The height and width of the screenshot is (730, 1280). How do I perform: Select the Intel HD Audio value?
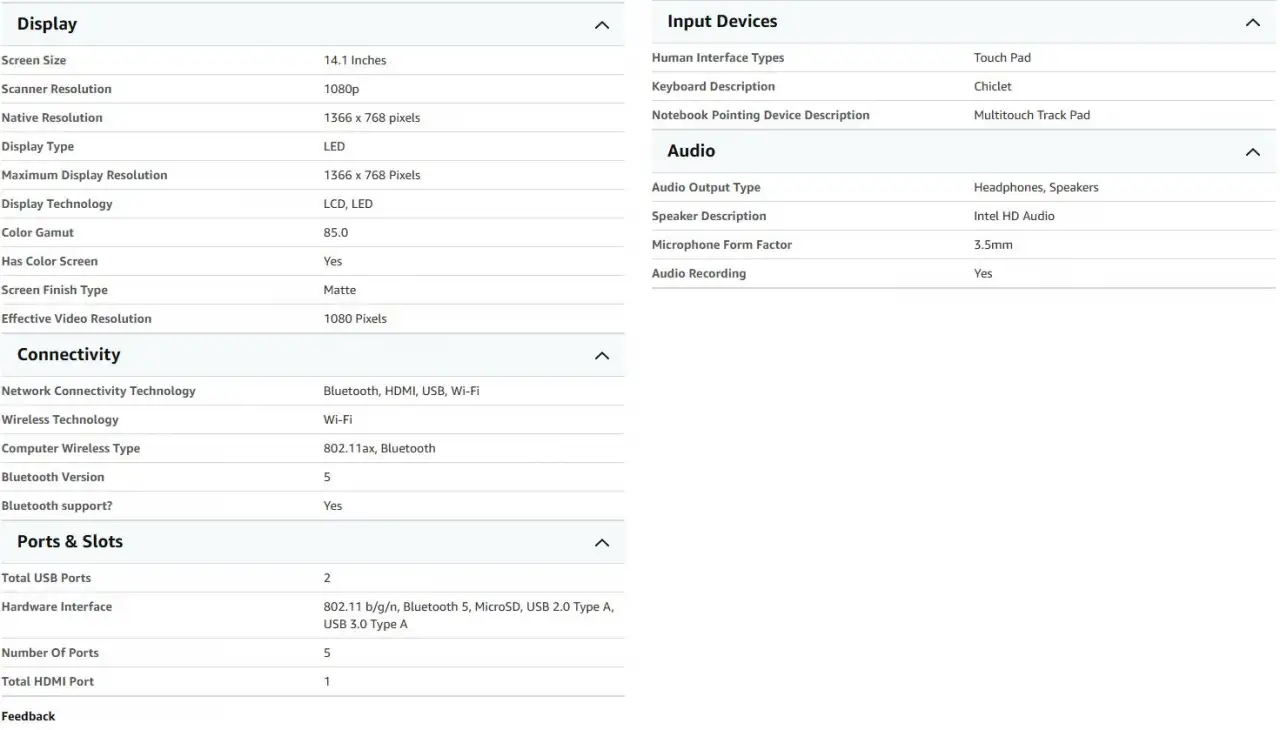coord(1014,216)
